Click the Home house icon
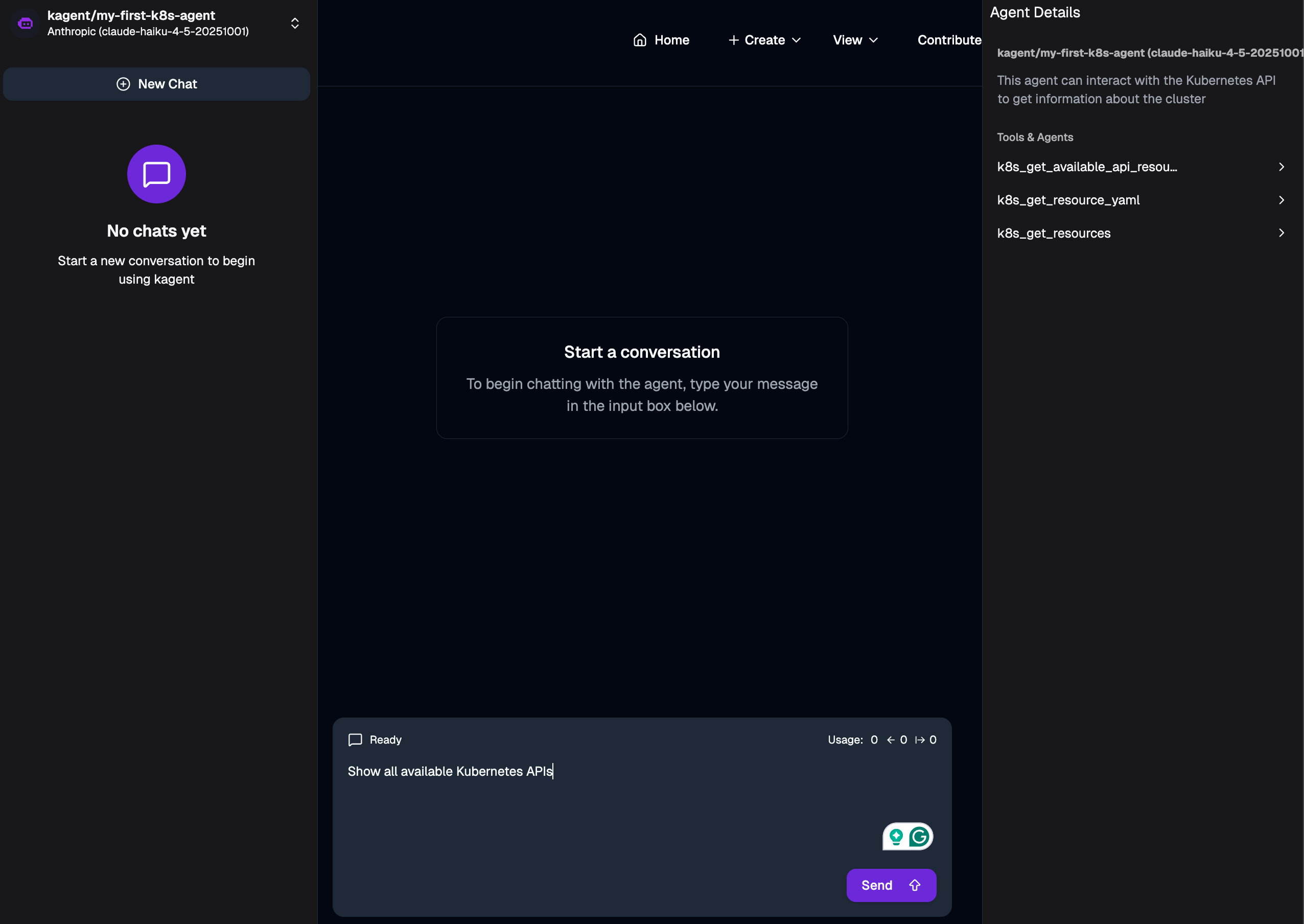This screenshot has height=924, width=1304. [640, 40]
